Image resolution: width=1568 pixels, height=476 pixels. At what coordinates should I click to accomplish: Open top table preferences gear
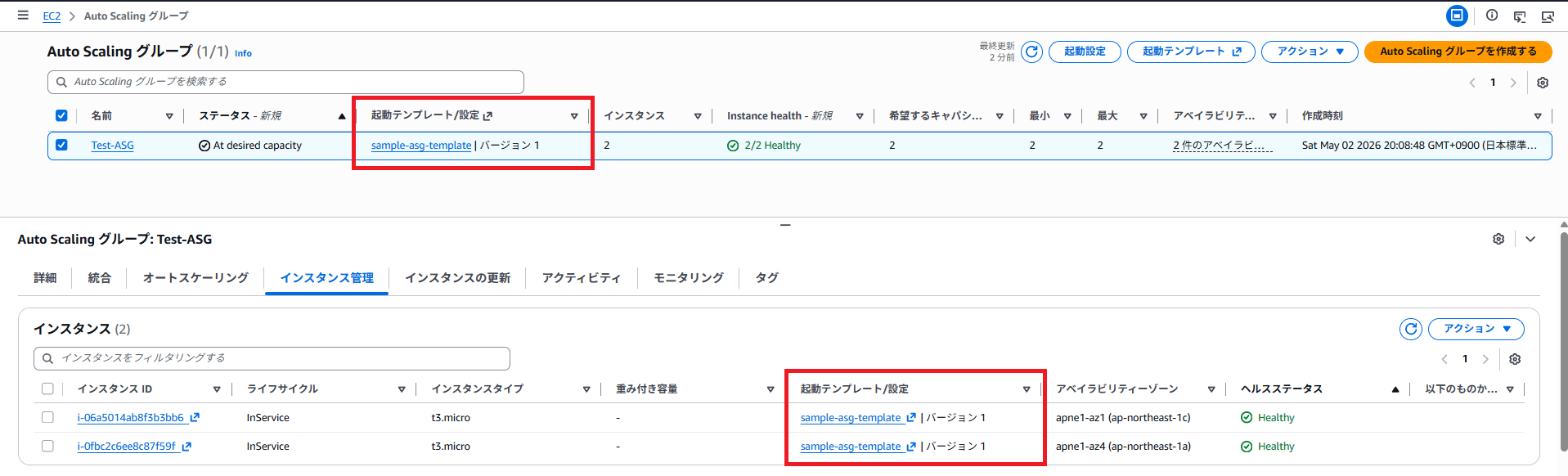1543,83
